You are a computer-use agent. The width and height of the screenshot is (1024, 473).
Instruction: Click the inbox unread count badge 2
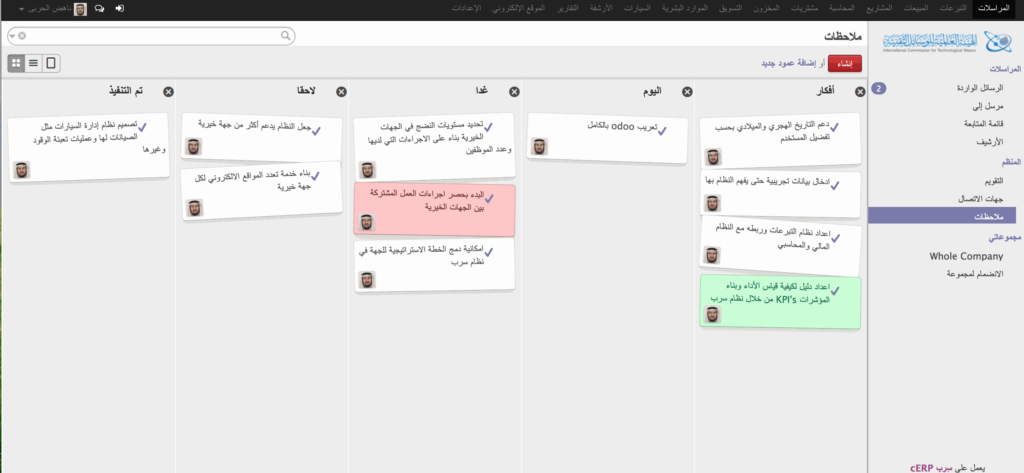click(x=879, y=88)
